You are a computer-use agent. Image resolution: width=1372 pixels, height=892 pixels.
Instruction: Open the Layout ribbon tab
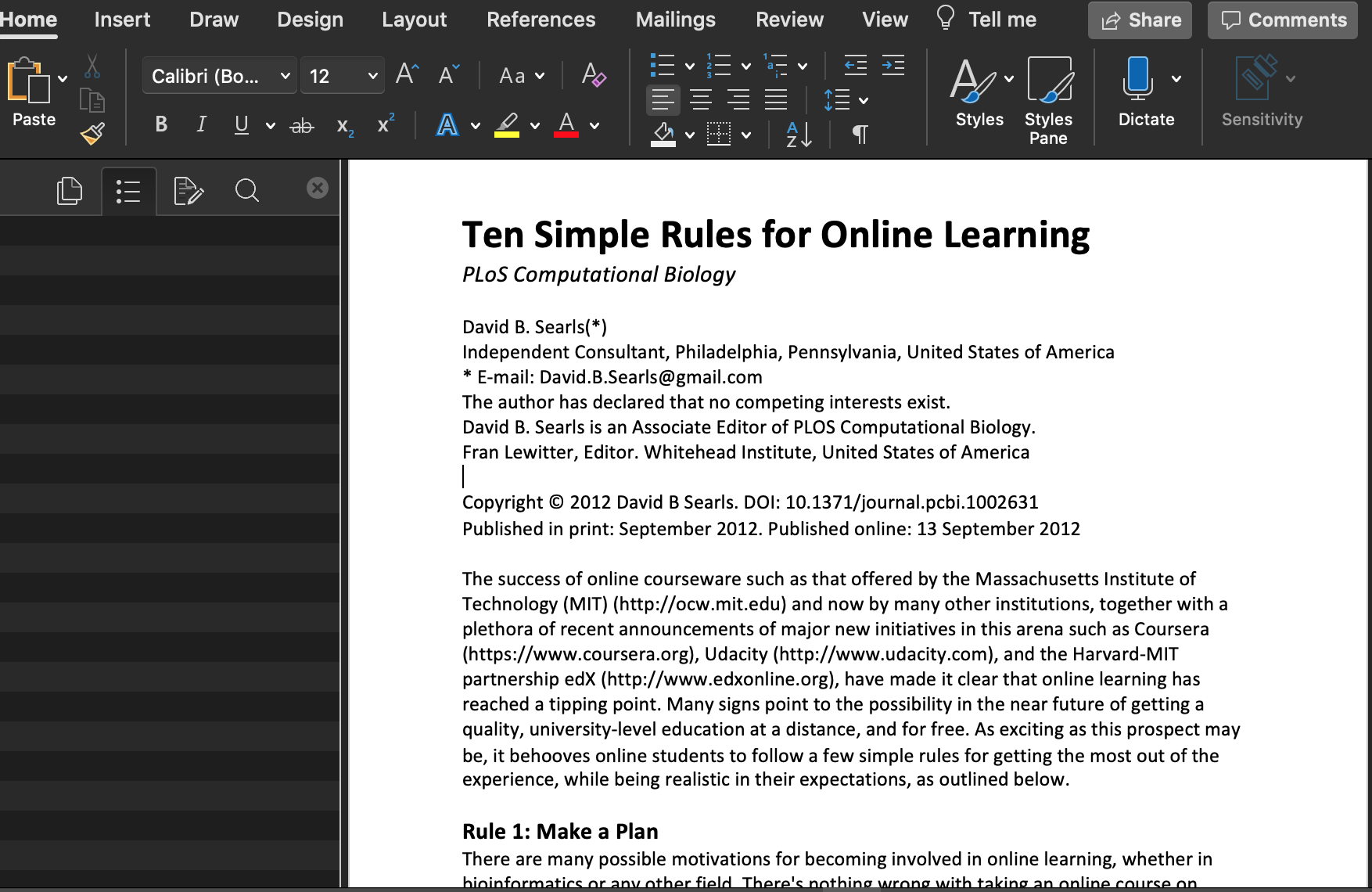[x=414, y=20]
